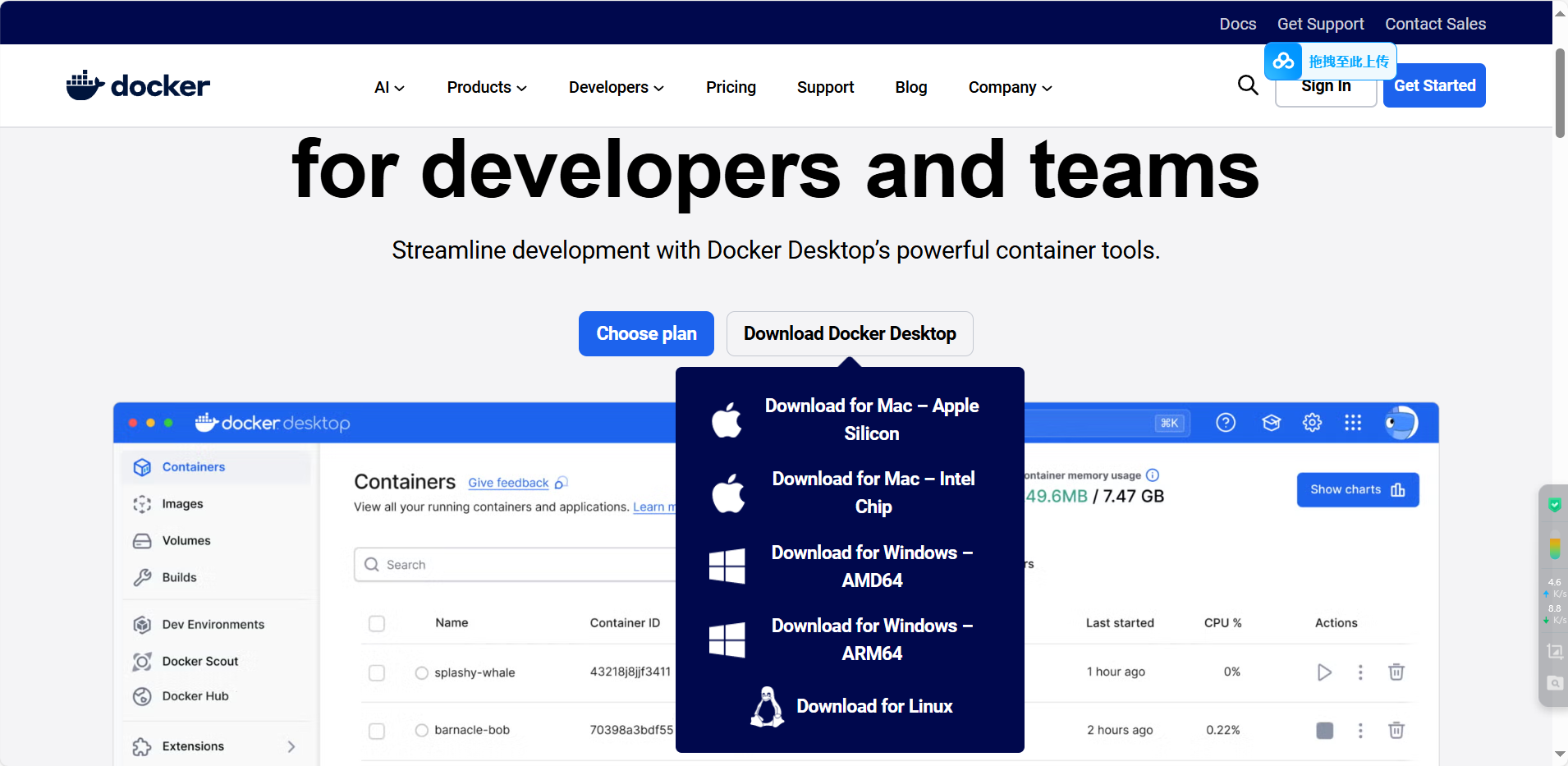The height and width of the screenshot is (766, 1568).
Task: Expand the Extensions chevron arrow
Action: click(291, 746)
